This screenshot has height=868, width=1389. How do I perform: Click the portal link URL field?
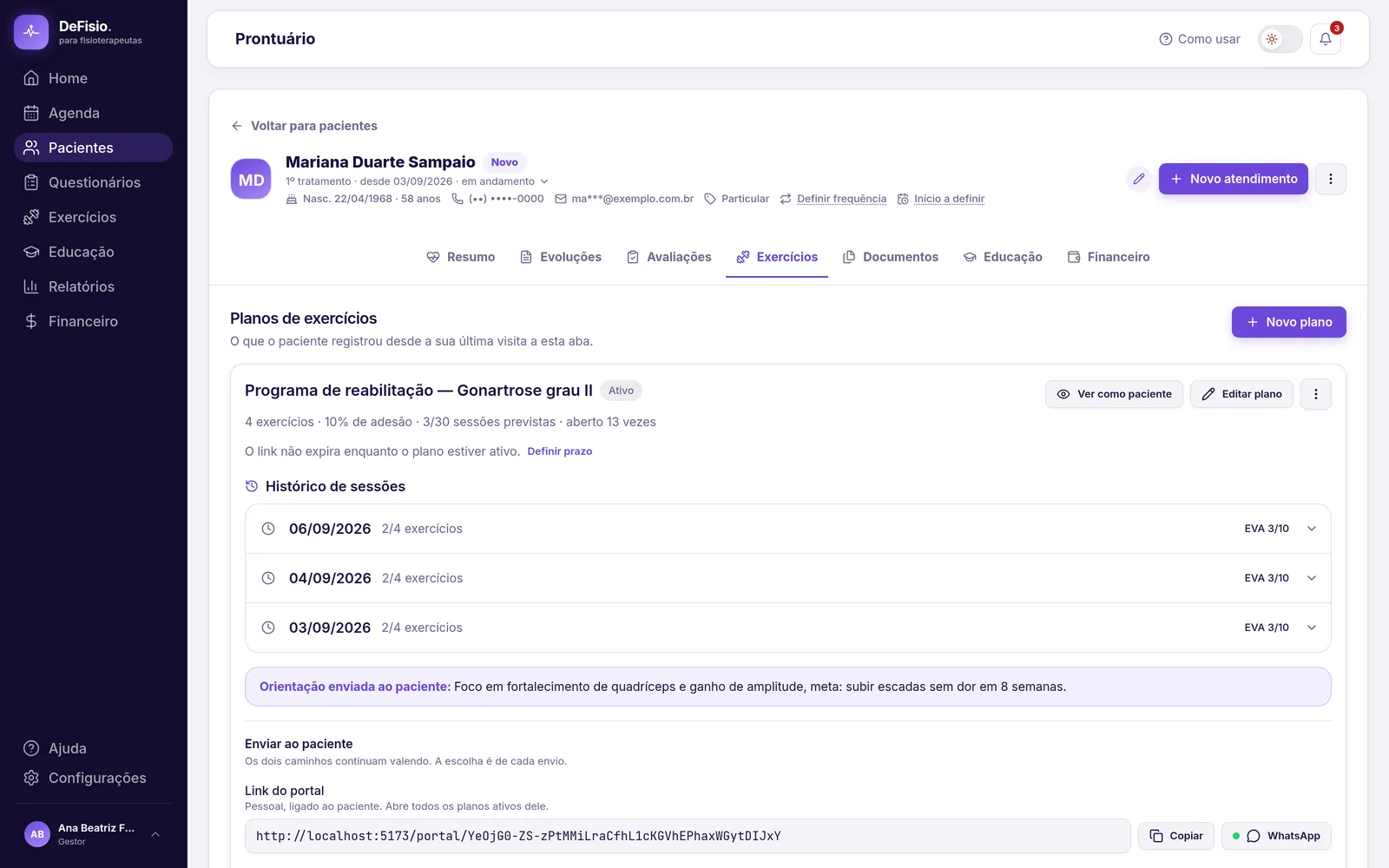tap(688, 836)
